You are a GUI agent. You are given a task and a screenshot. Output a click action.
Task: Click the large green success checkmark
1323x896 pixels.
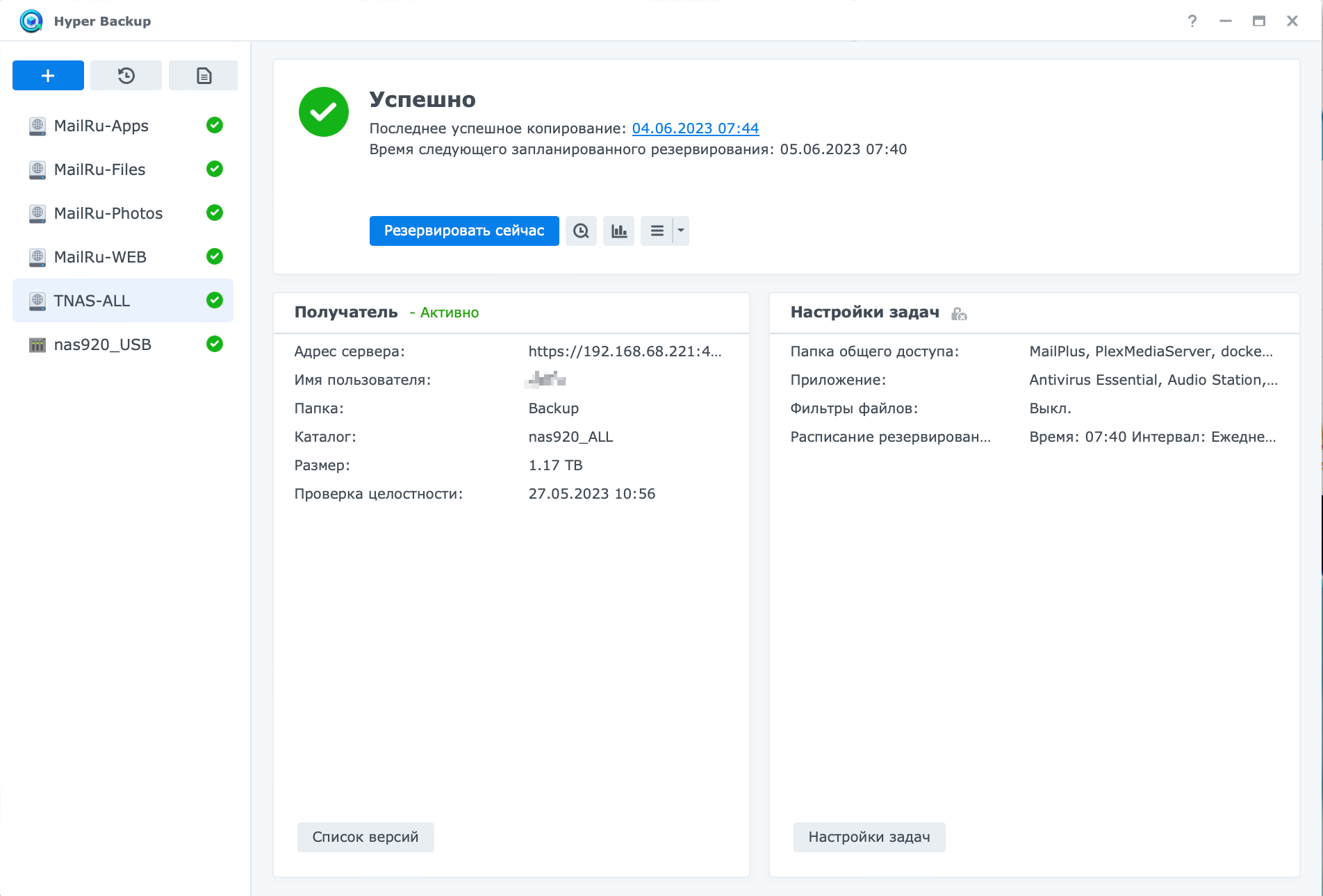coord(324,112)
